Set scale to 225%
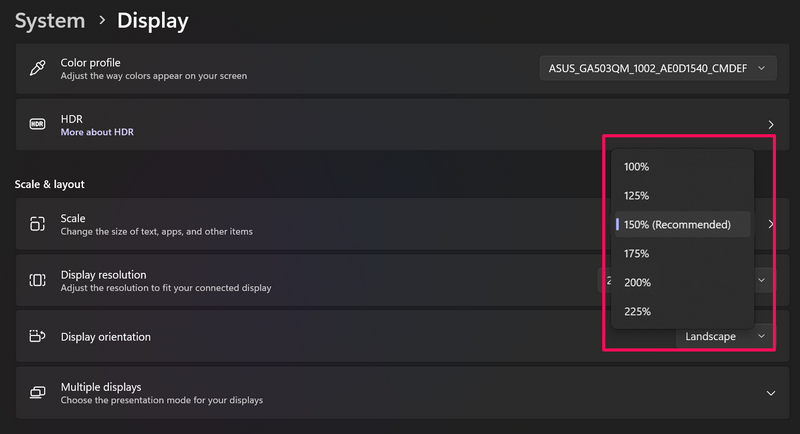 click(637, 312)
